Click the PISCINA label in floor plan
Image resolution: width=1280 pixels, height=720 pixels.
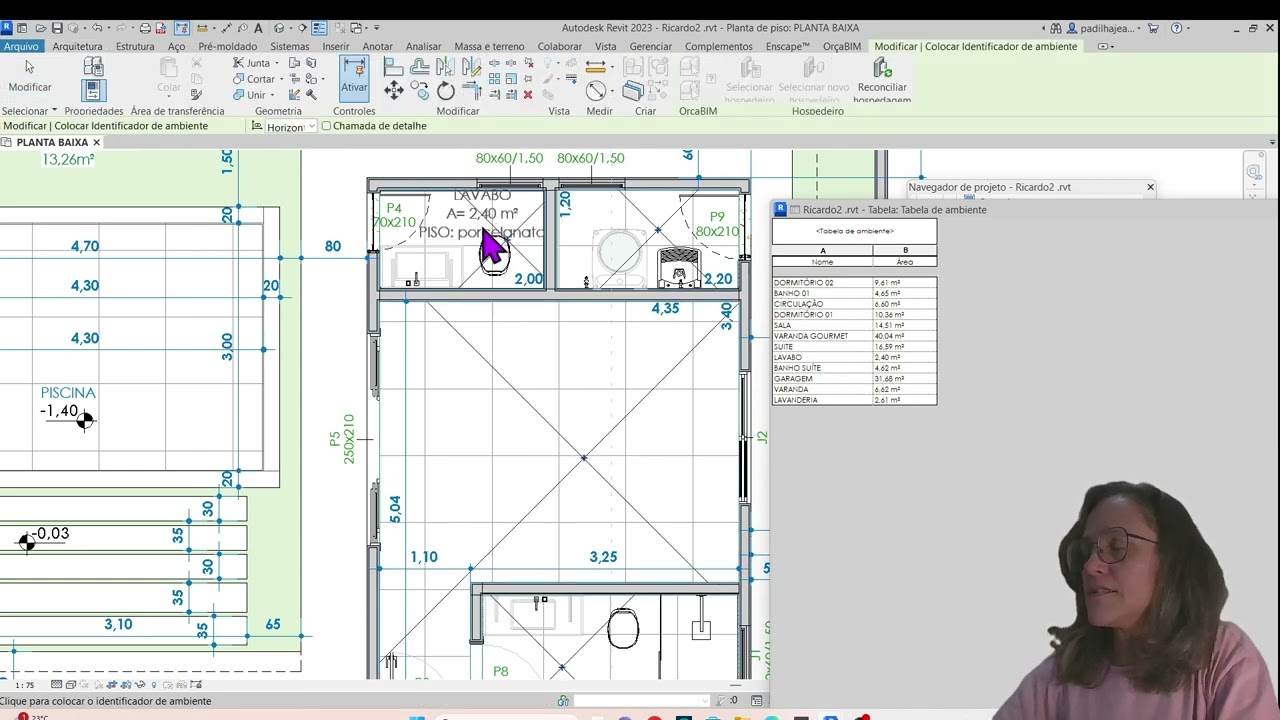point(68,393)
